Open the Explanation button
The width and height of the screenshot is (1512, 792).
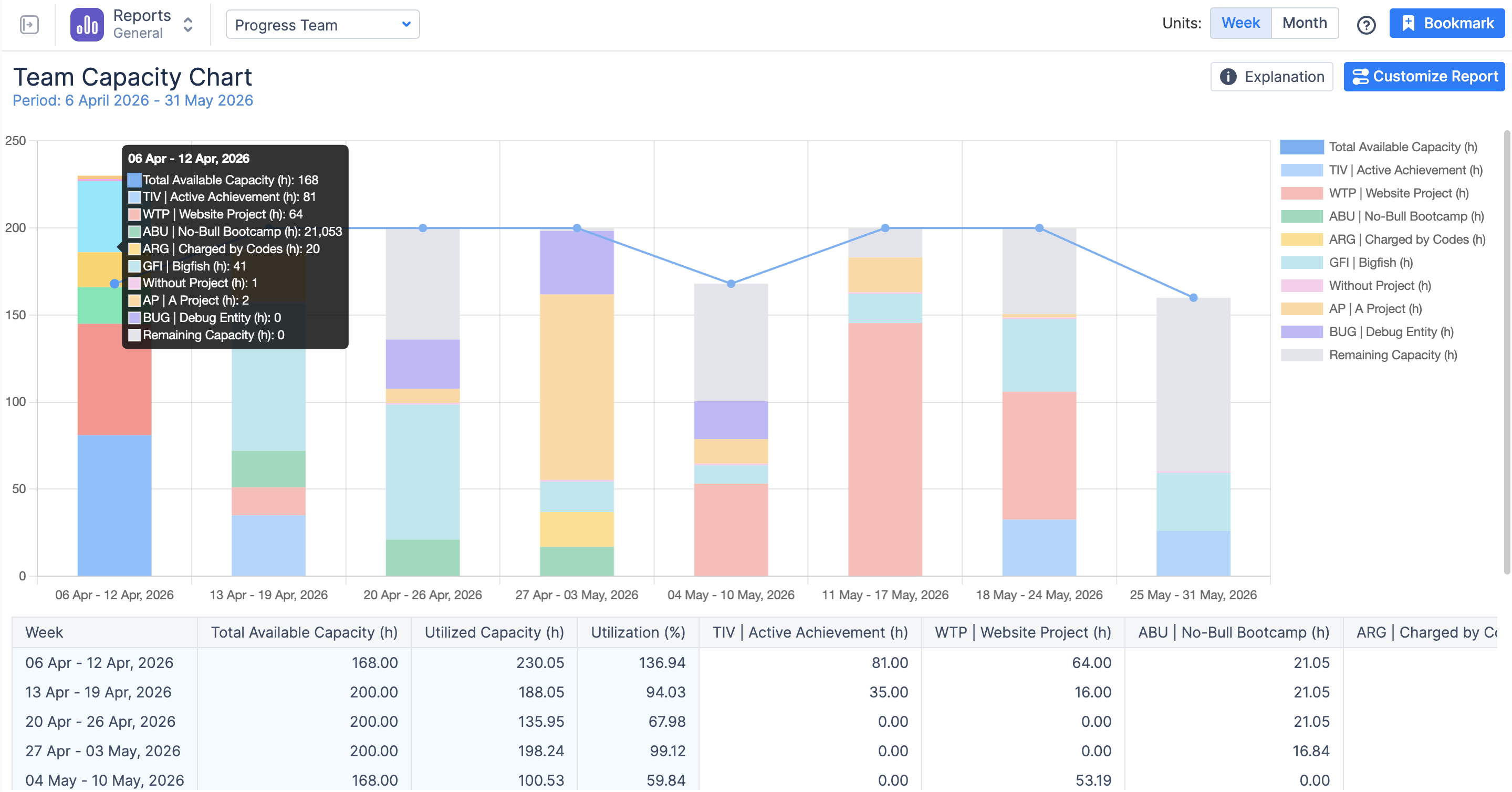coord(1271,77)
